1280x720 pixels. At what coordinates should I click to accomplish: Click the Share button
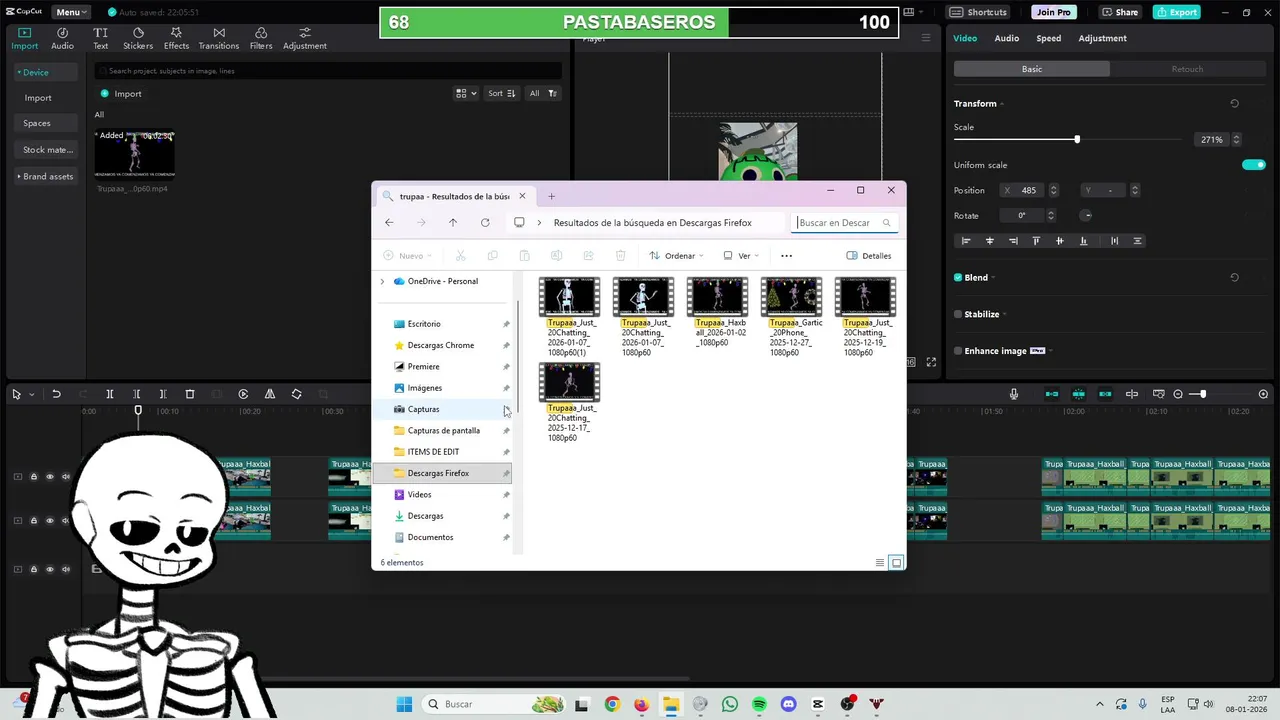point(1120,12)
